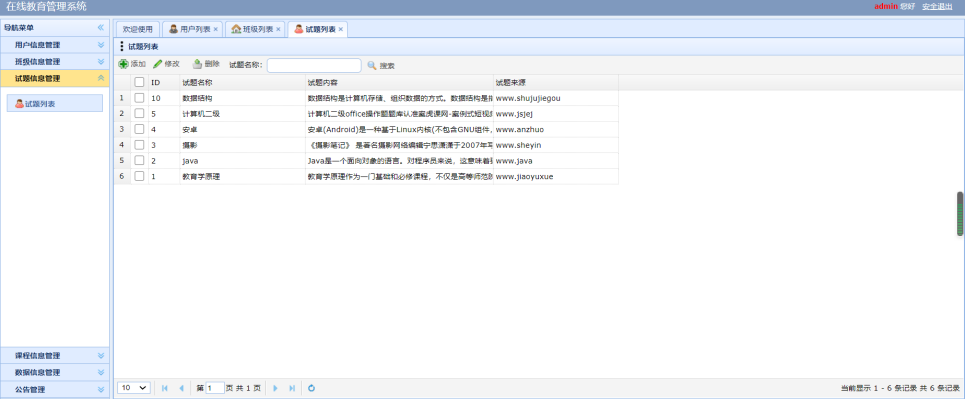Close the 用户列表 tab
The image size is (965, 399).
pyautogui.click(x=215, y=30)
